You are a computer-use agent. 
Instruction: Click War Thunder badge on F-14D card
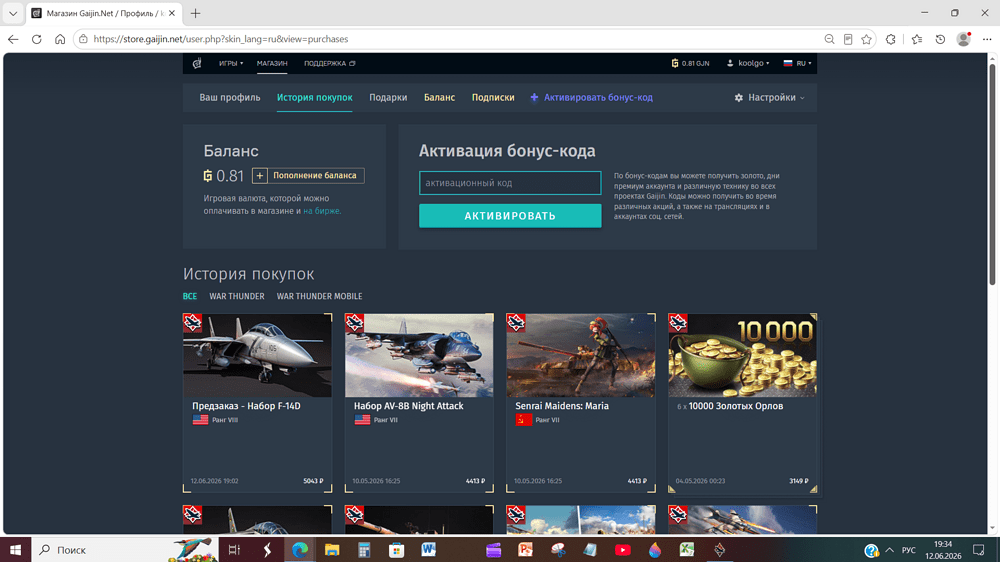click(x=193, y=323)
